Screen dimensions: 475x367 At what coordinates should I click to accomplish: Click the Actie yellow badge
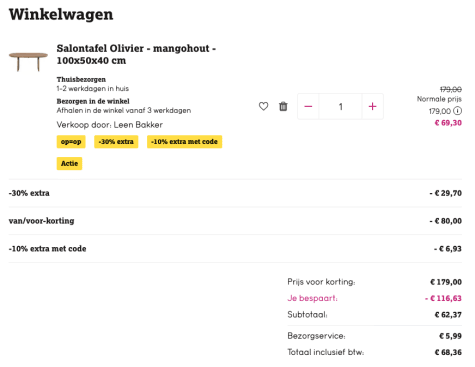coord(69,163)
